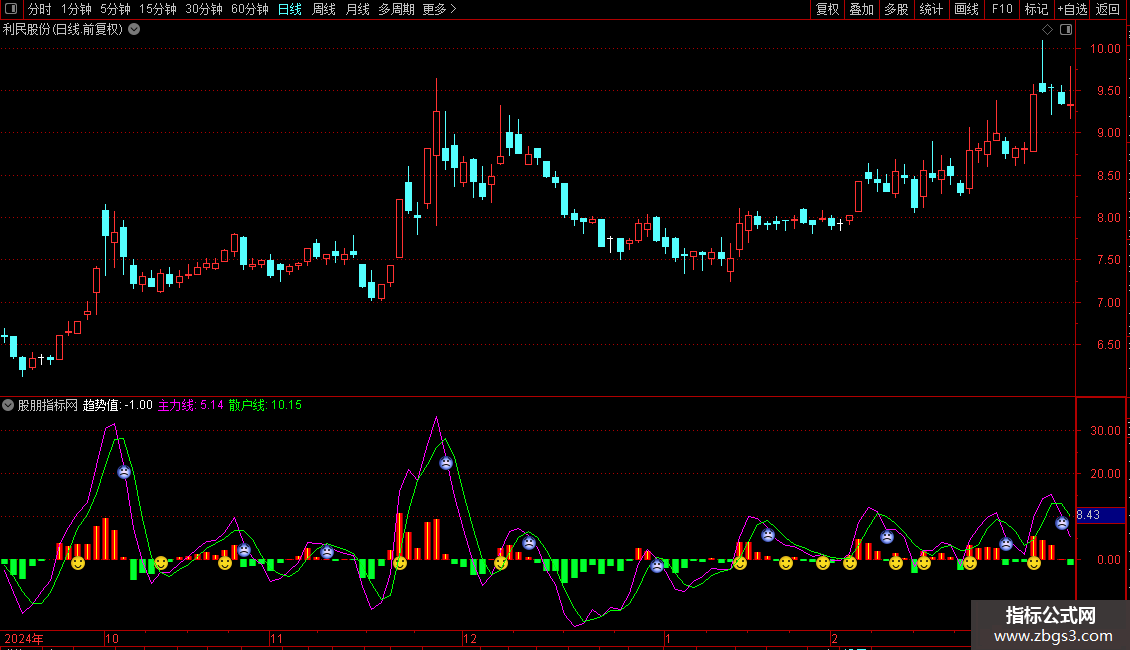The width and height of the screenshot is (1130, 650).
Task: Select the 1分钟 period
Action: click(x=76, y=9)
